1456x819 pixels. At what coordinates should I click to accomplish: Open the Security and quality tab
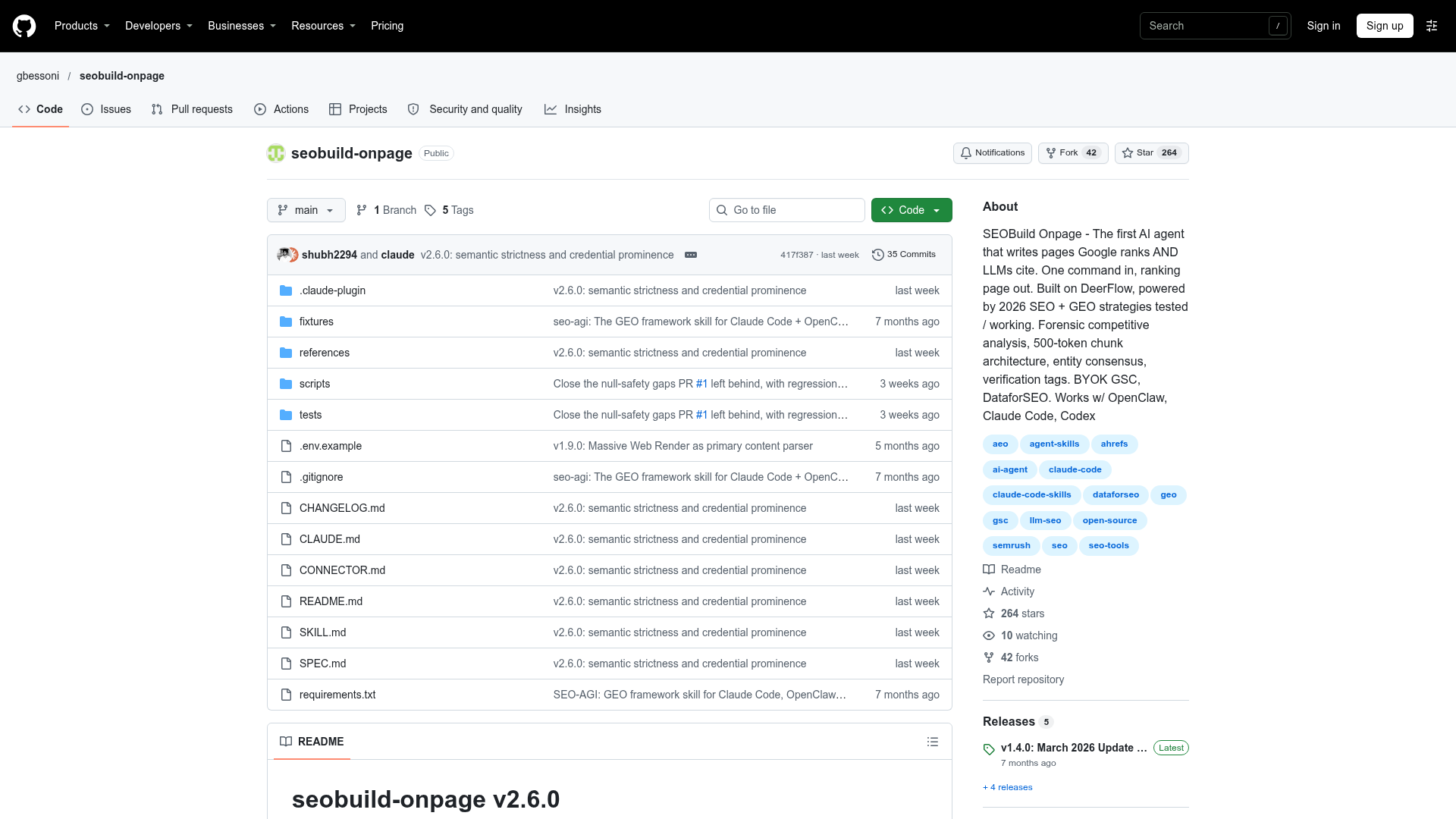(x=465, y=109)
